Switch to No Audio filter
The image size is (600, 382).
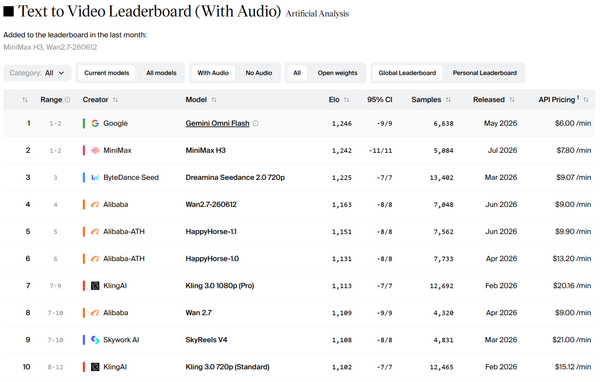pos(259,73)
